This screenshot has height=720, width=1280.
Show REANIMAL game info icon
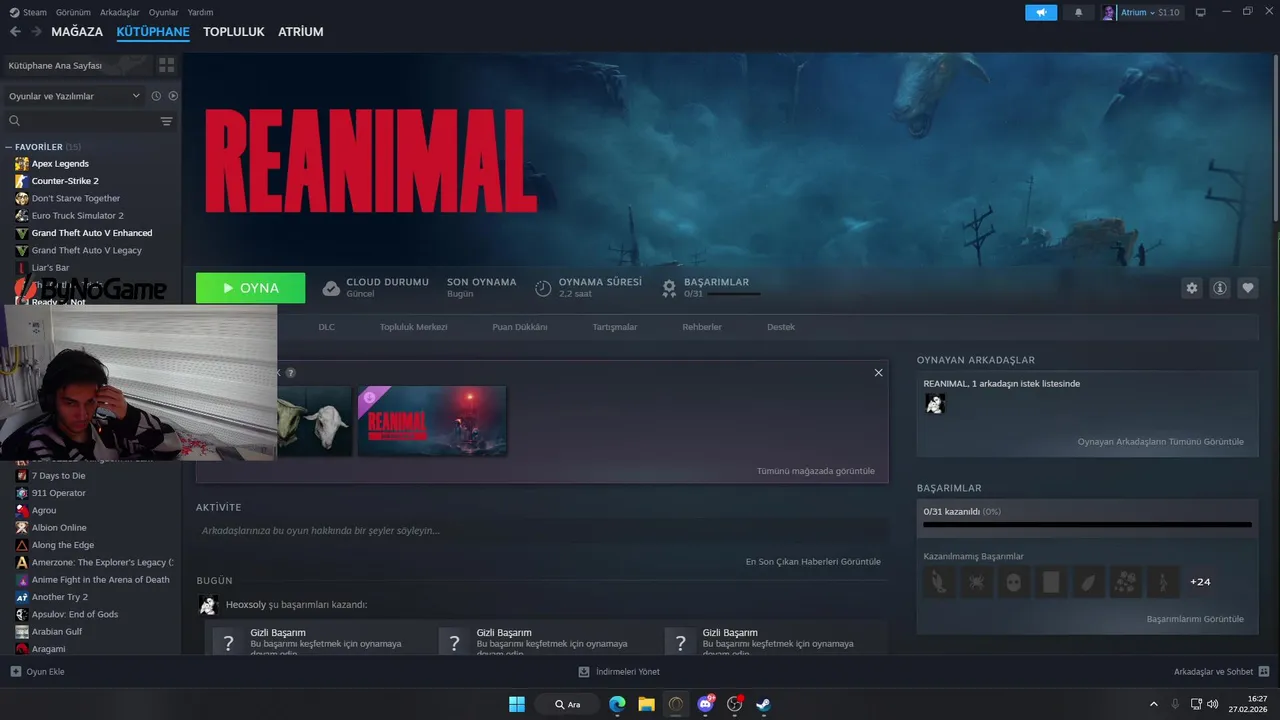click(x=1220, y=288)
